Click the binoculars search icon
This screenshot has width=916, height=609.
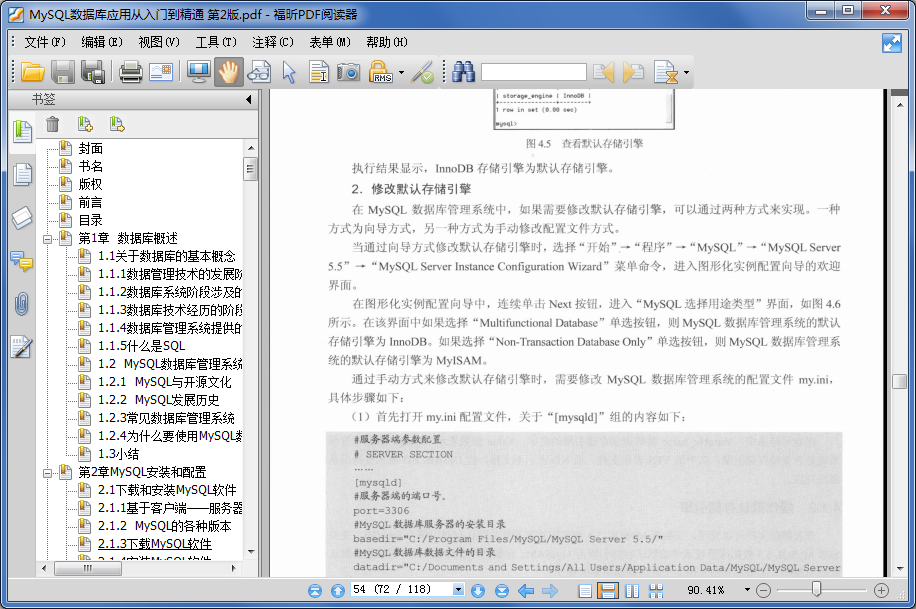(x=463, y=72)
